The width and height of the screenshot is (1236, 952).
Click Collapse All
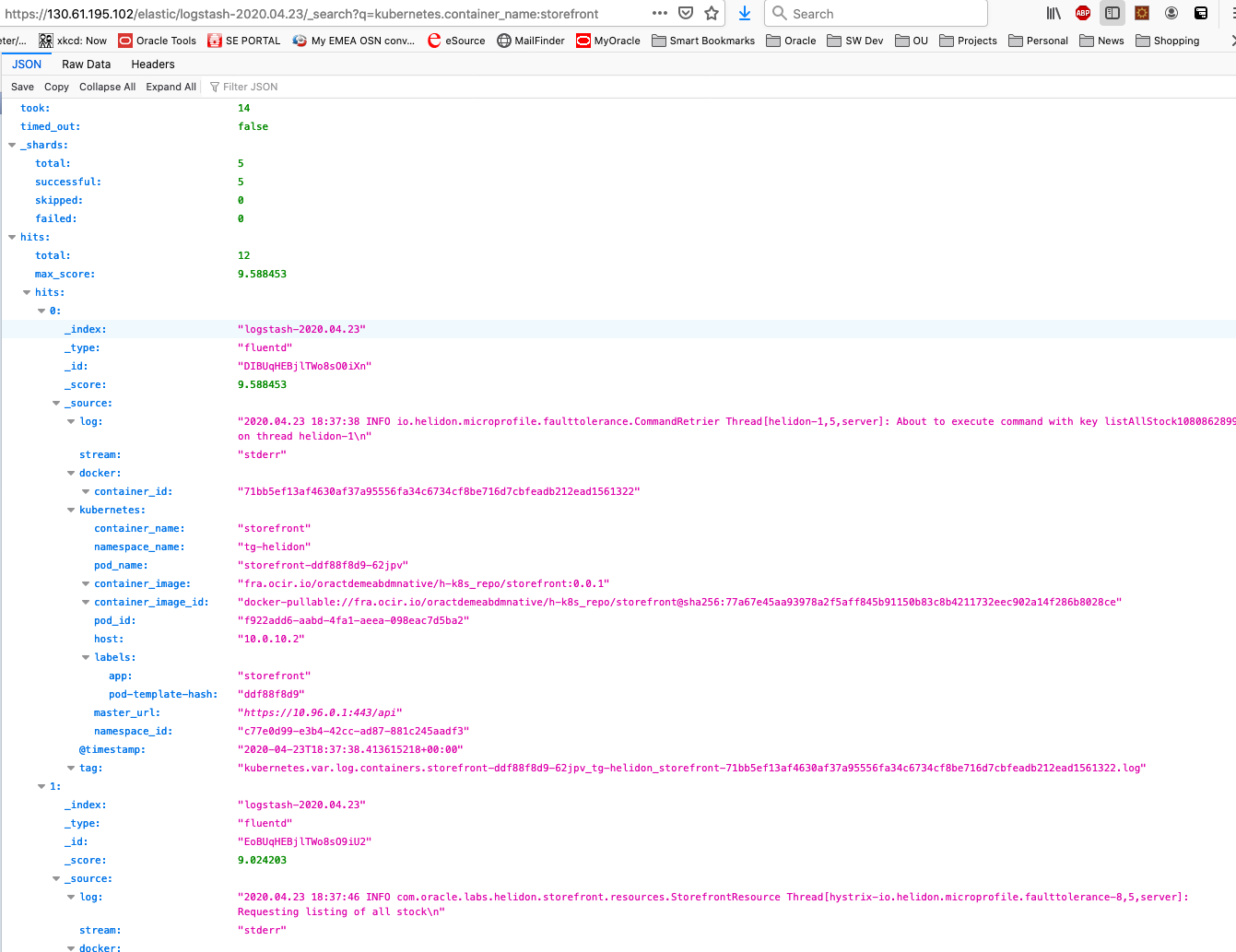[107, 87]
